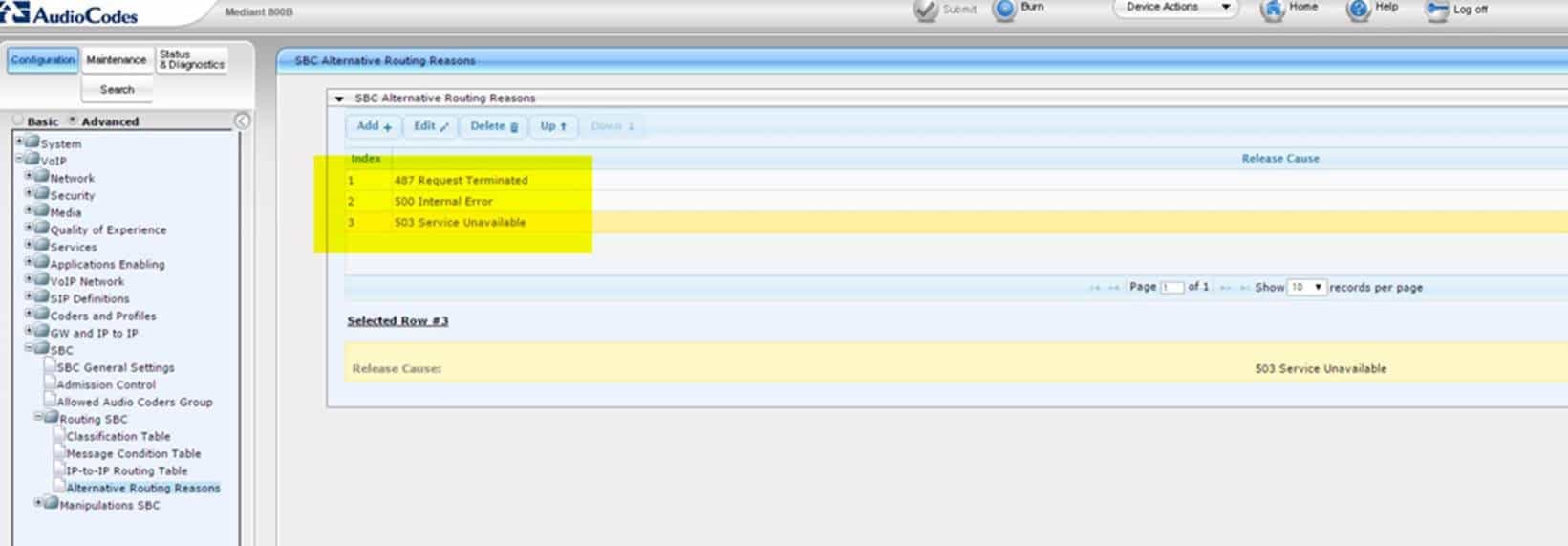1568x546 pixels.
Task: Collapse the navigation pane arrow icon
Action: tap(243, 120)
